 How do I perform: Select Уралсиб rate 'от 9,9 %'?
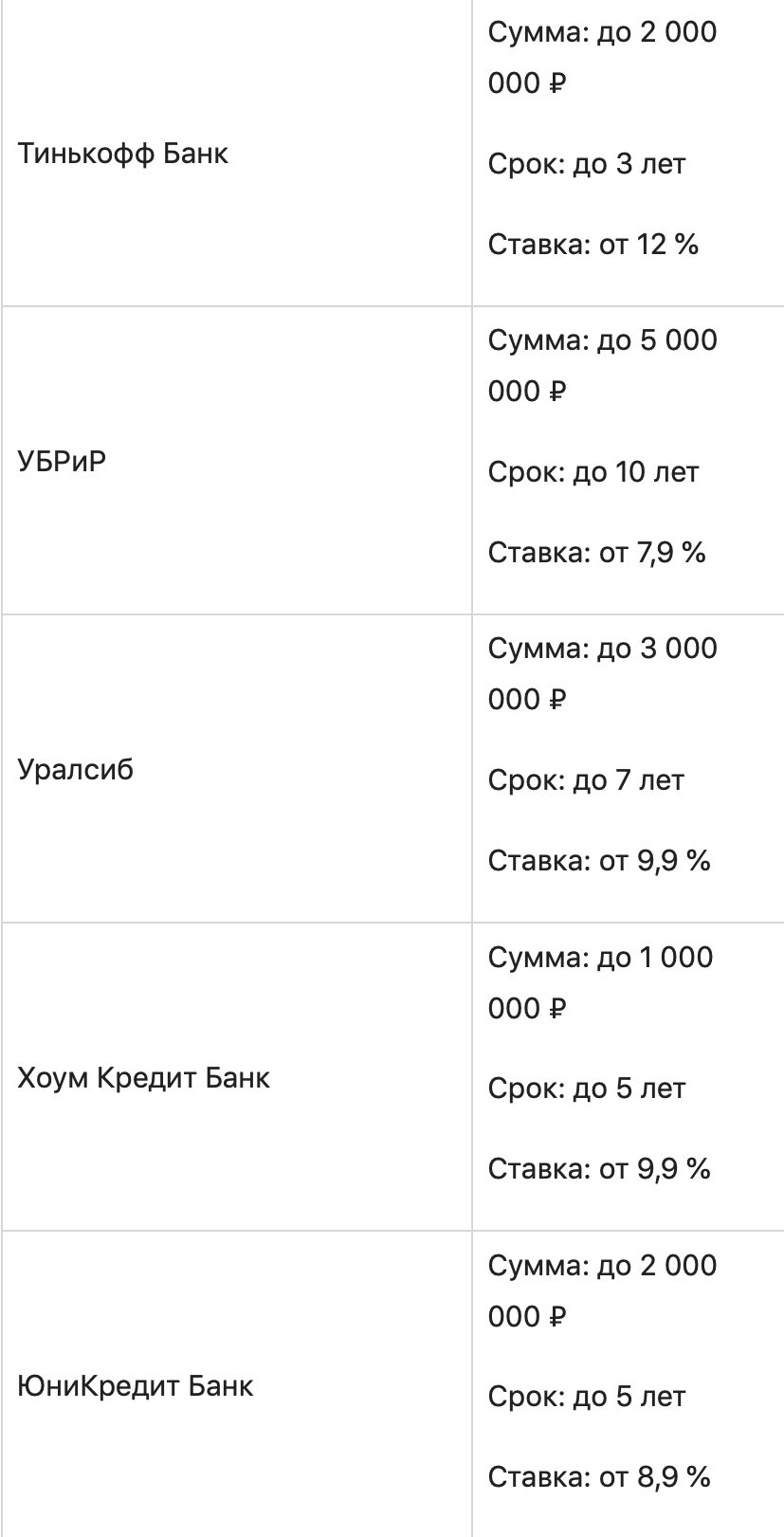[x=598, y=861]
